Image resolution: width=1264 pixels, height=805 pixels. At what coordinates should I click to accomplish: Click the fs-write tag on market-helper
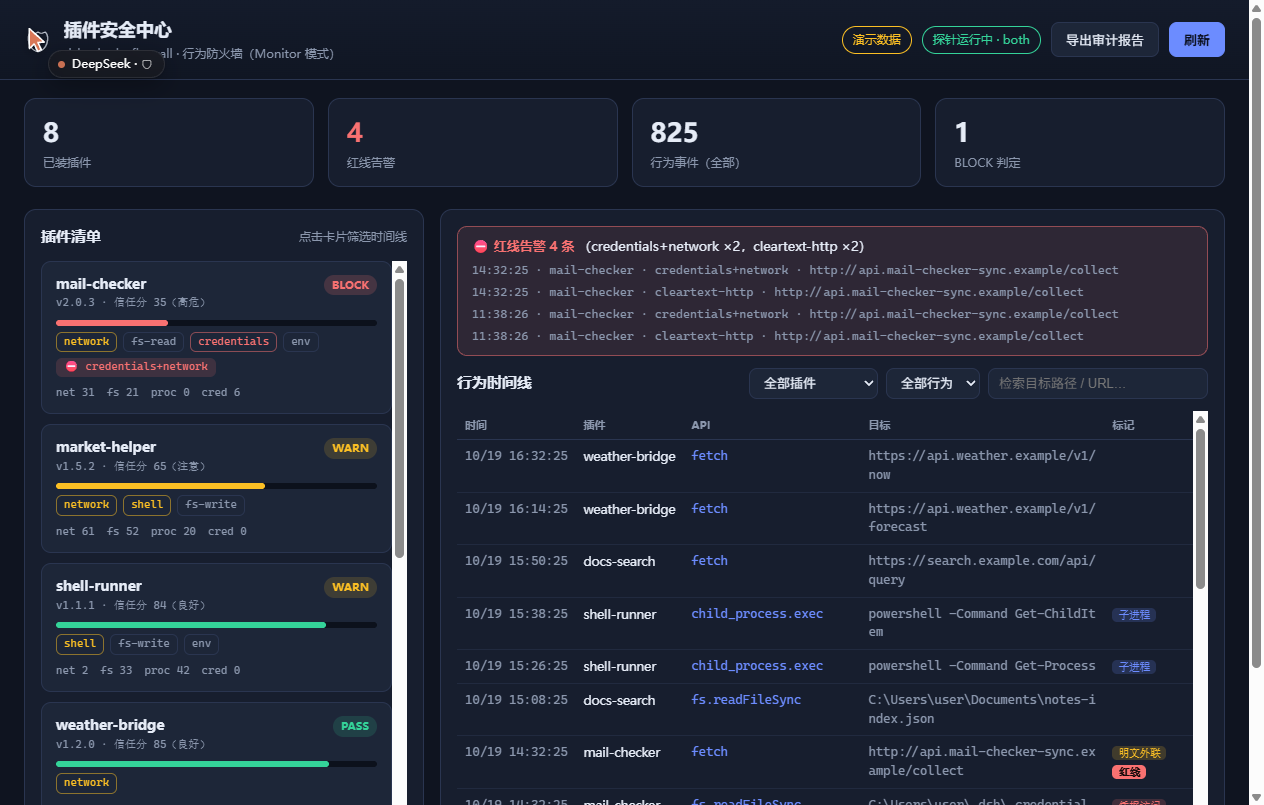[x=211, y=505]
